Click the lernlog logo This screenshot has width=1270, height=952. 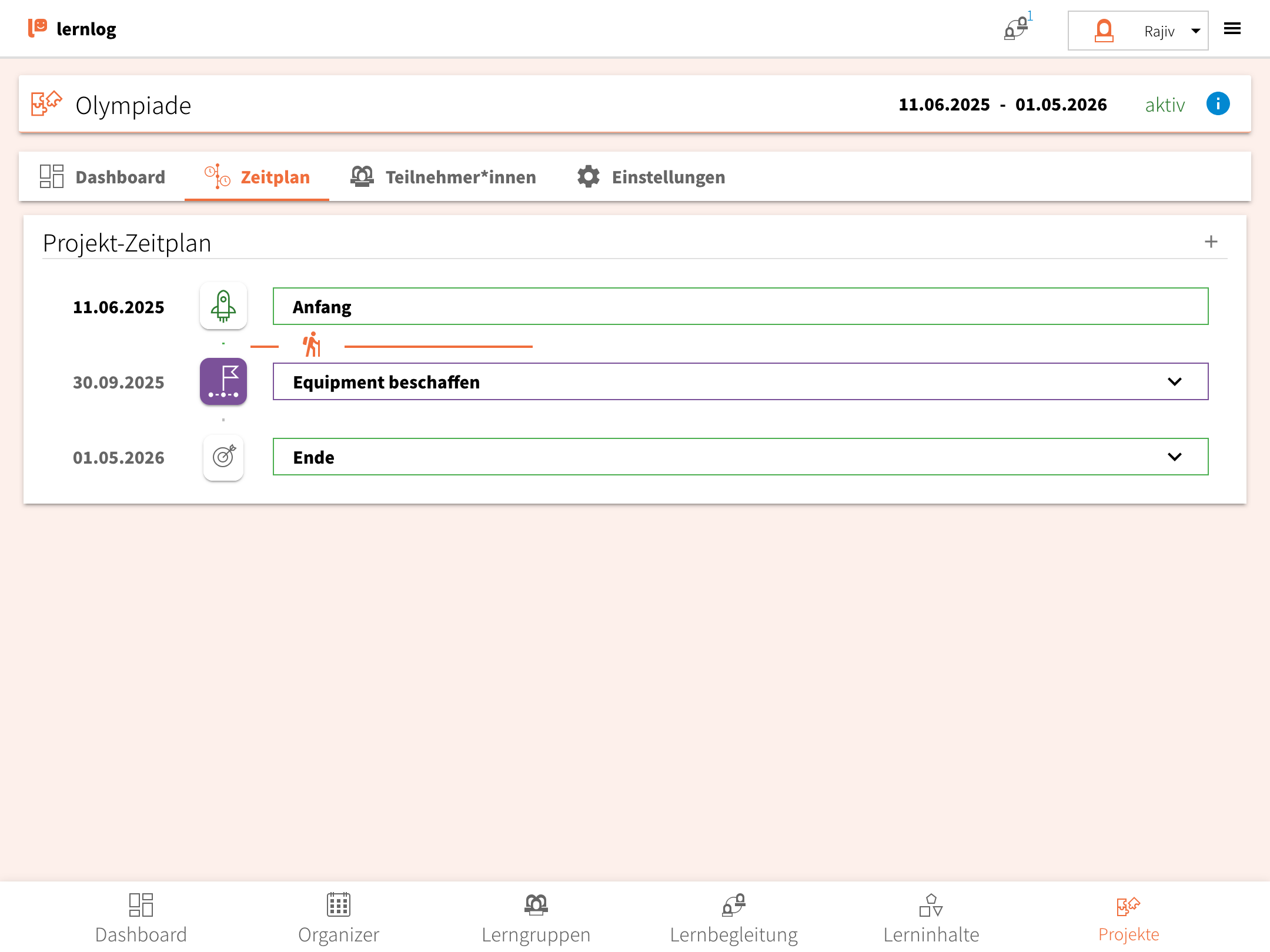pyautogui.click(x=72, y=29)
